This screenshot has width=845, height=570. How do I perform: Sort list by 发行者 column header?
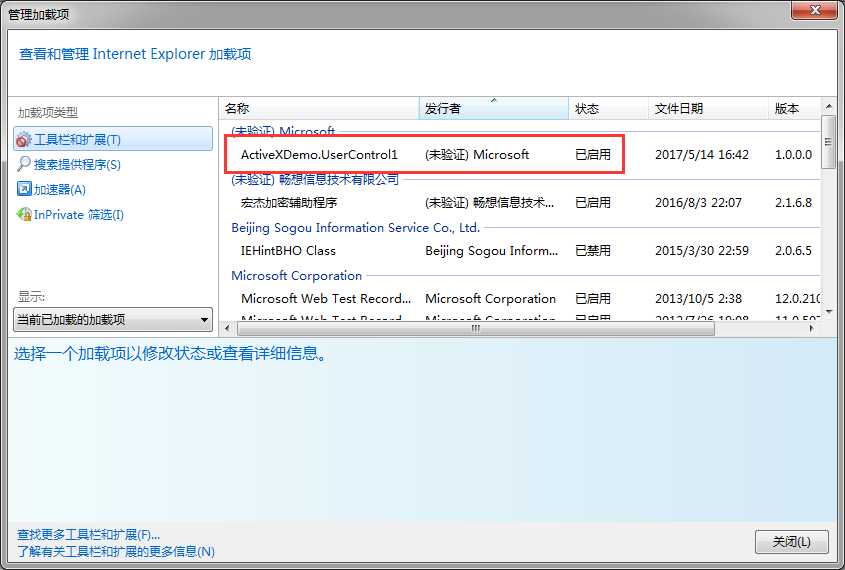(494, 108)
